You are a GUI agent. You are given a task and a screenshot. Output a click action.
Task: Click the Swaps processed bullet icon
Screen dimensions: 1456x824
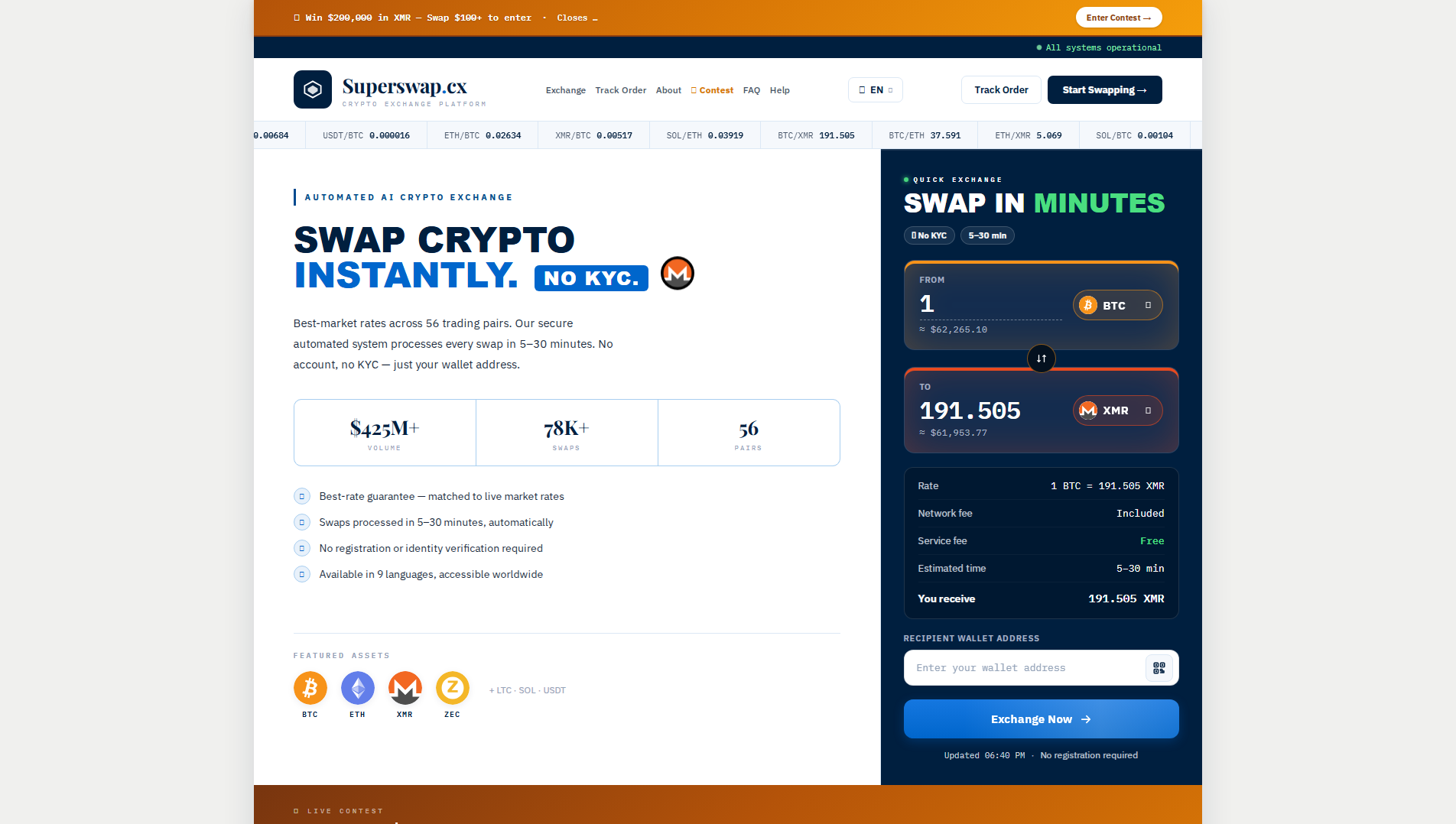coord(302,522)
